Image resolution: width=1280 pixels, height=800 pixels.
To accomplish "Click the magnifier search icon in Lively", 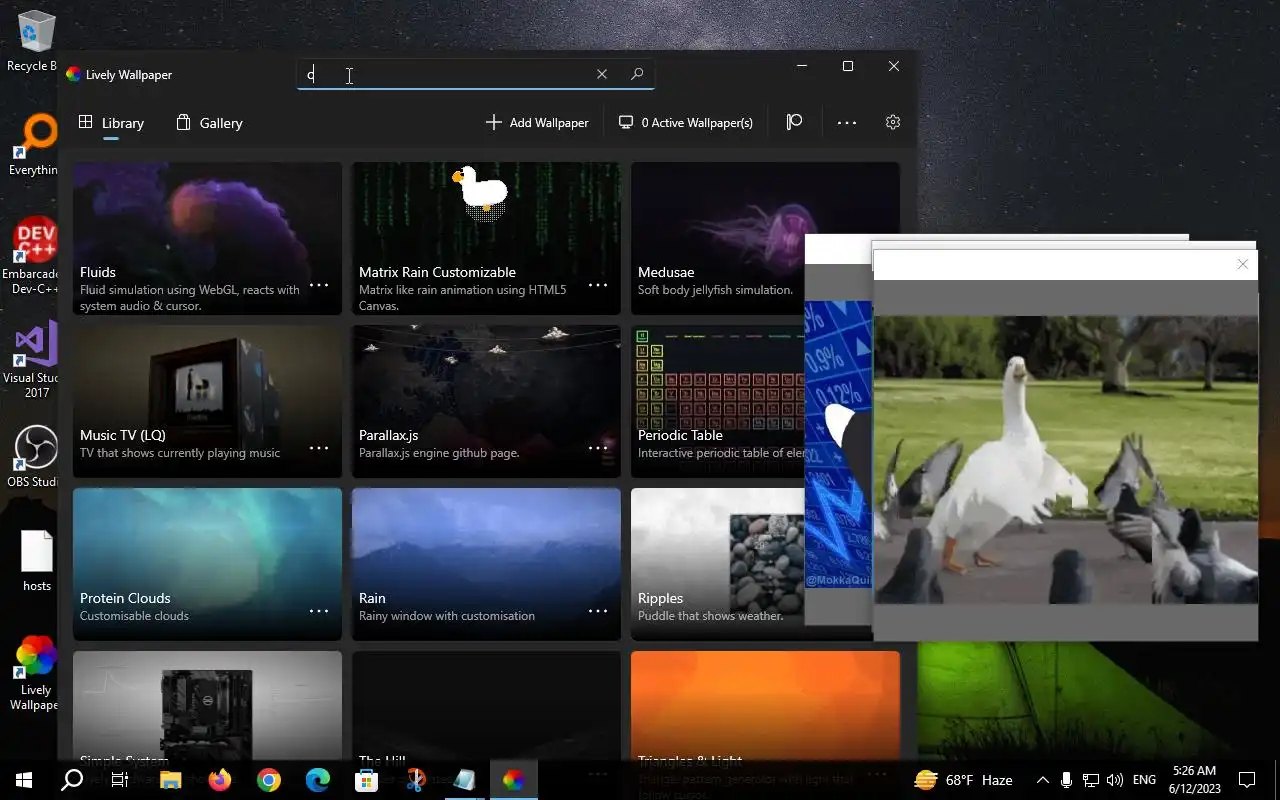I will (x=637, y=74).
